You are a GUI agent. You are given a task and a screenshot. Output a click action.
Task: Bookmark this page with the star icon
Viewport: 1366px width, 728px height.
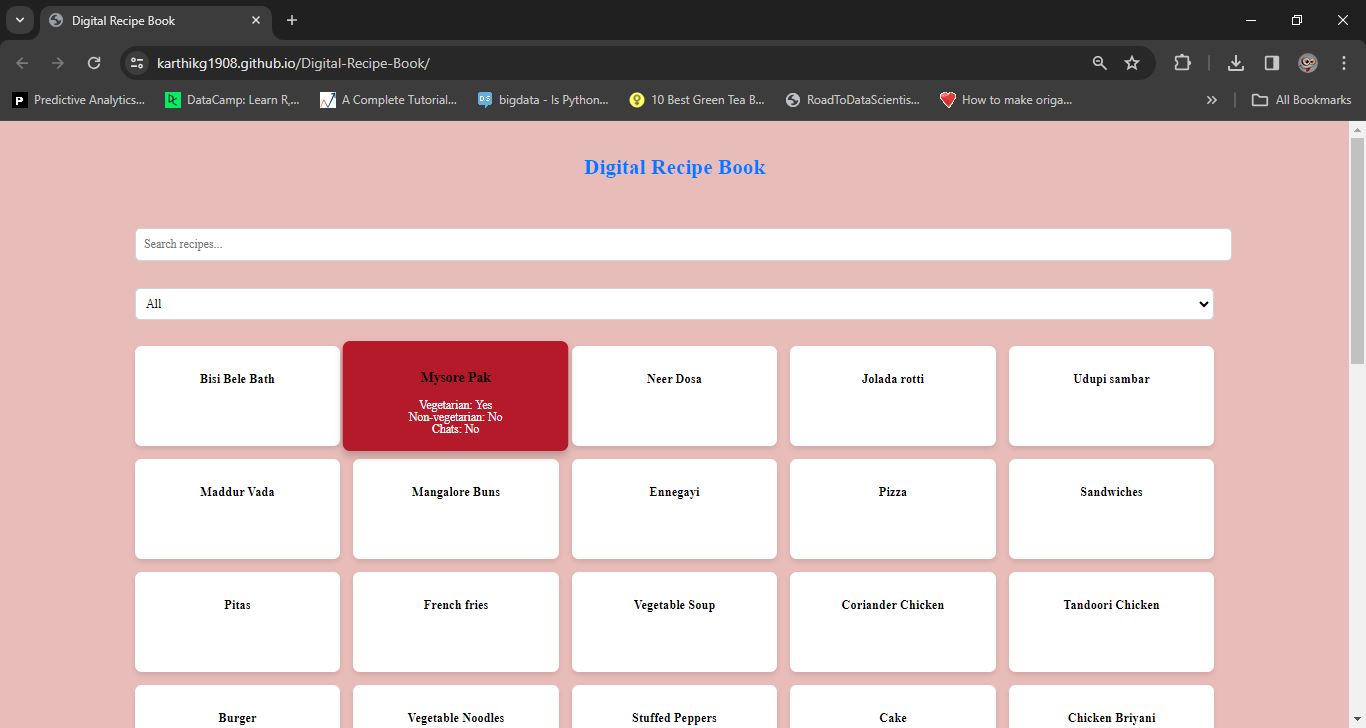(x=1132, y=63)
